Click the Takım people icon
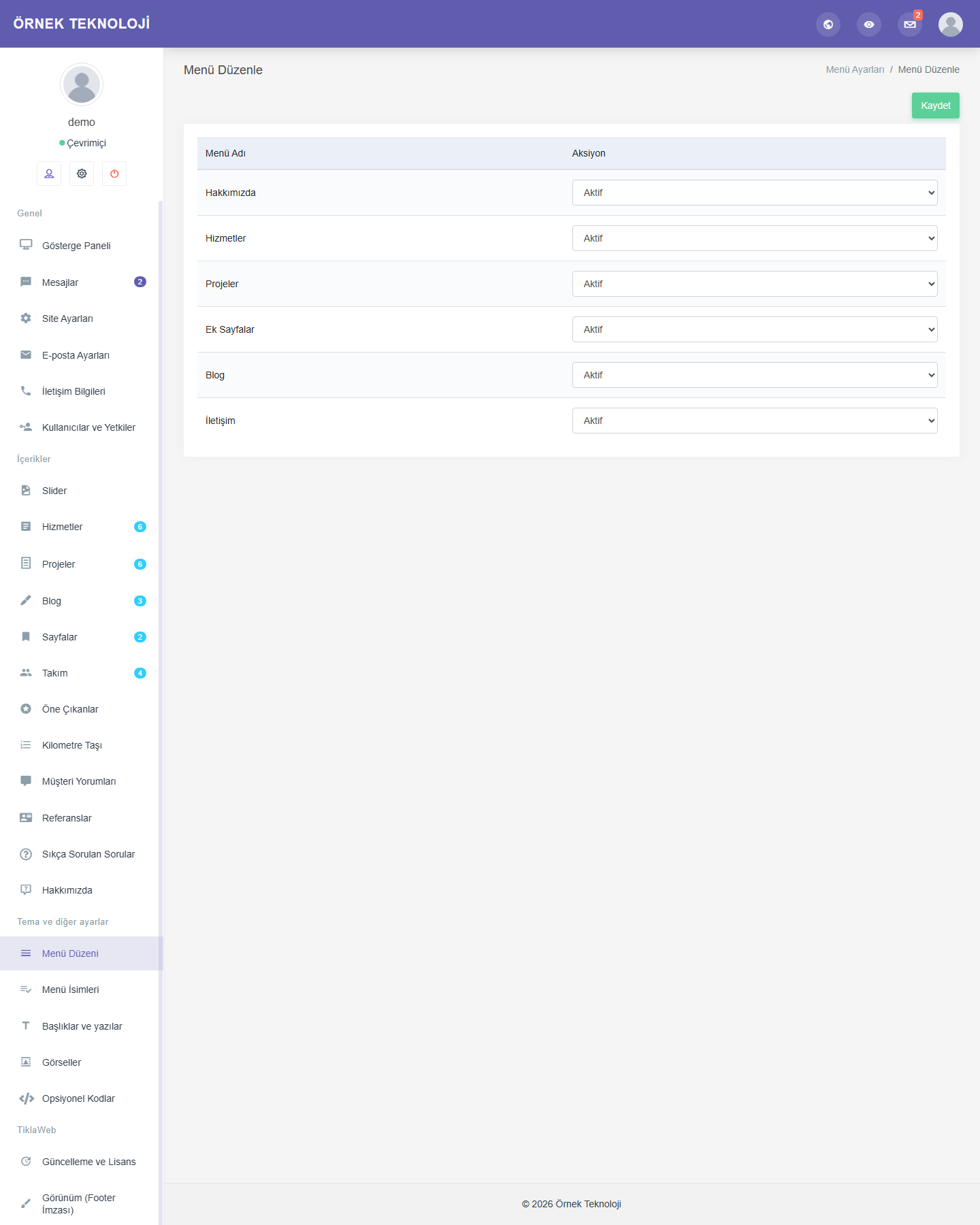The width and height of the screenshot is (980, 1225). tap(26, 672)
